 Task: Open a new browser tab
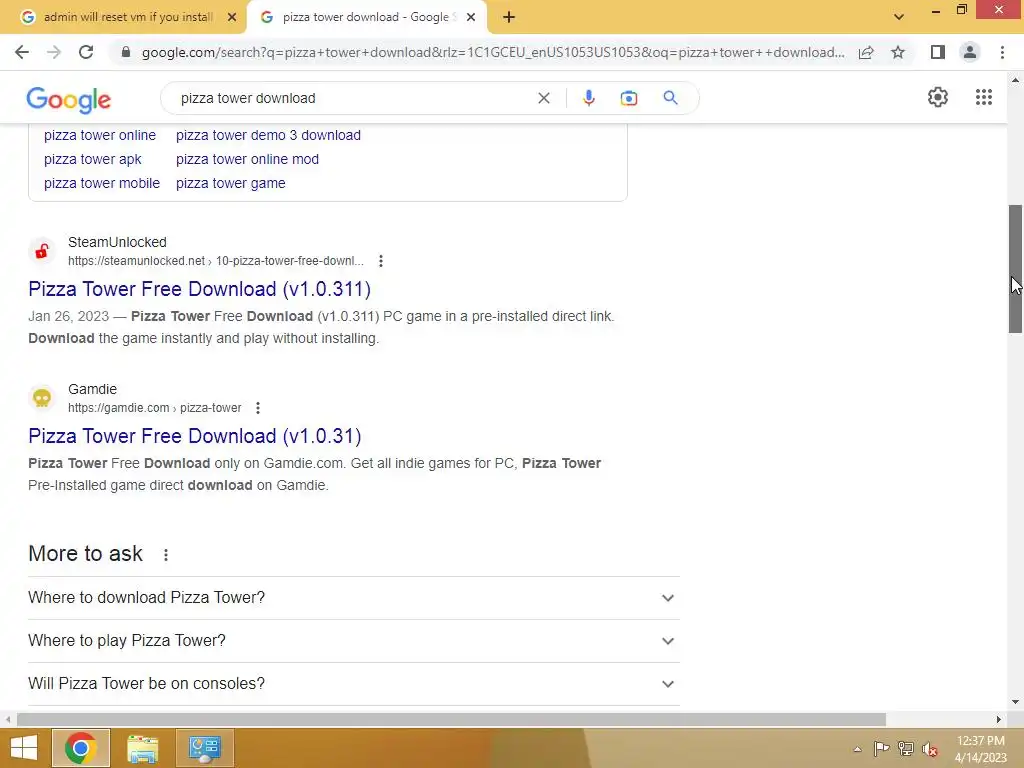(509, 17)
